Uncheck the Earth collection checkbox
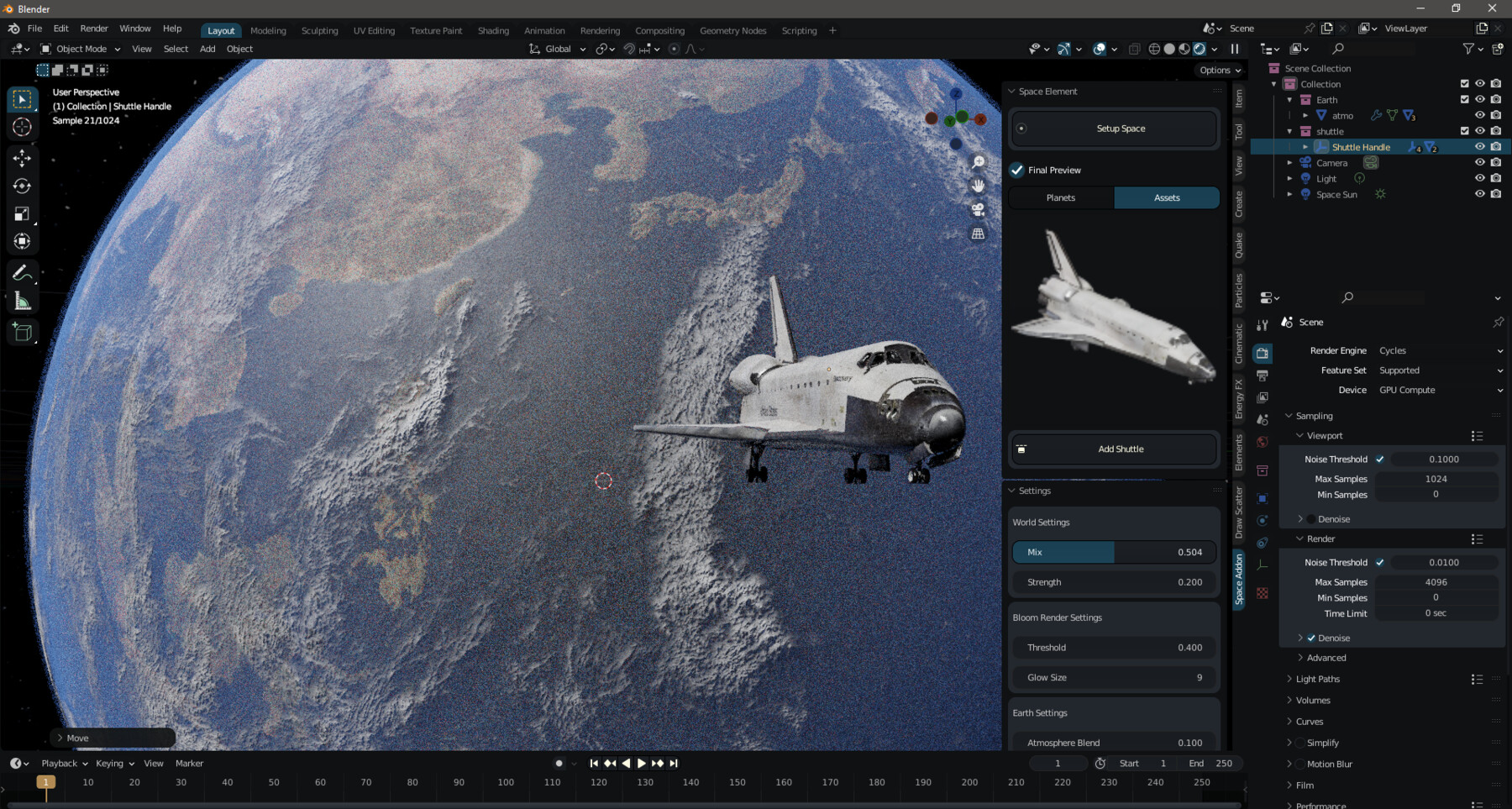 point(1463,99)
